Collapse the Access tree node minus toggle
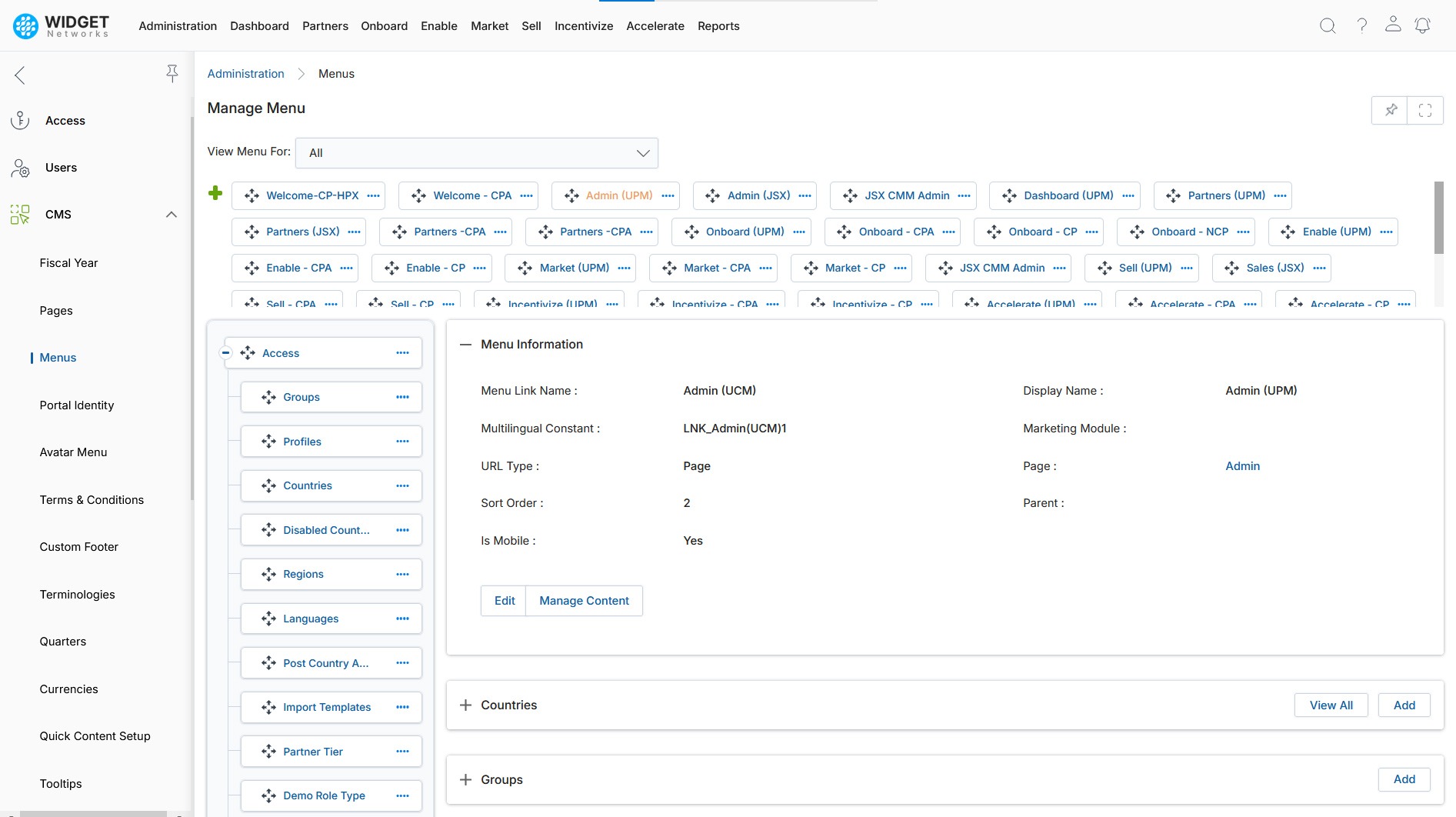The image size is (1456, 817). 225,353
